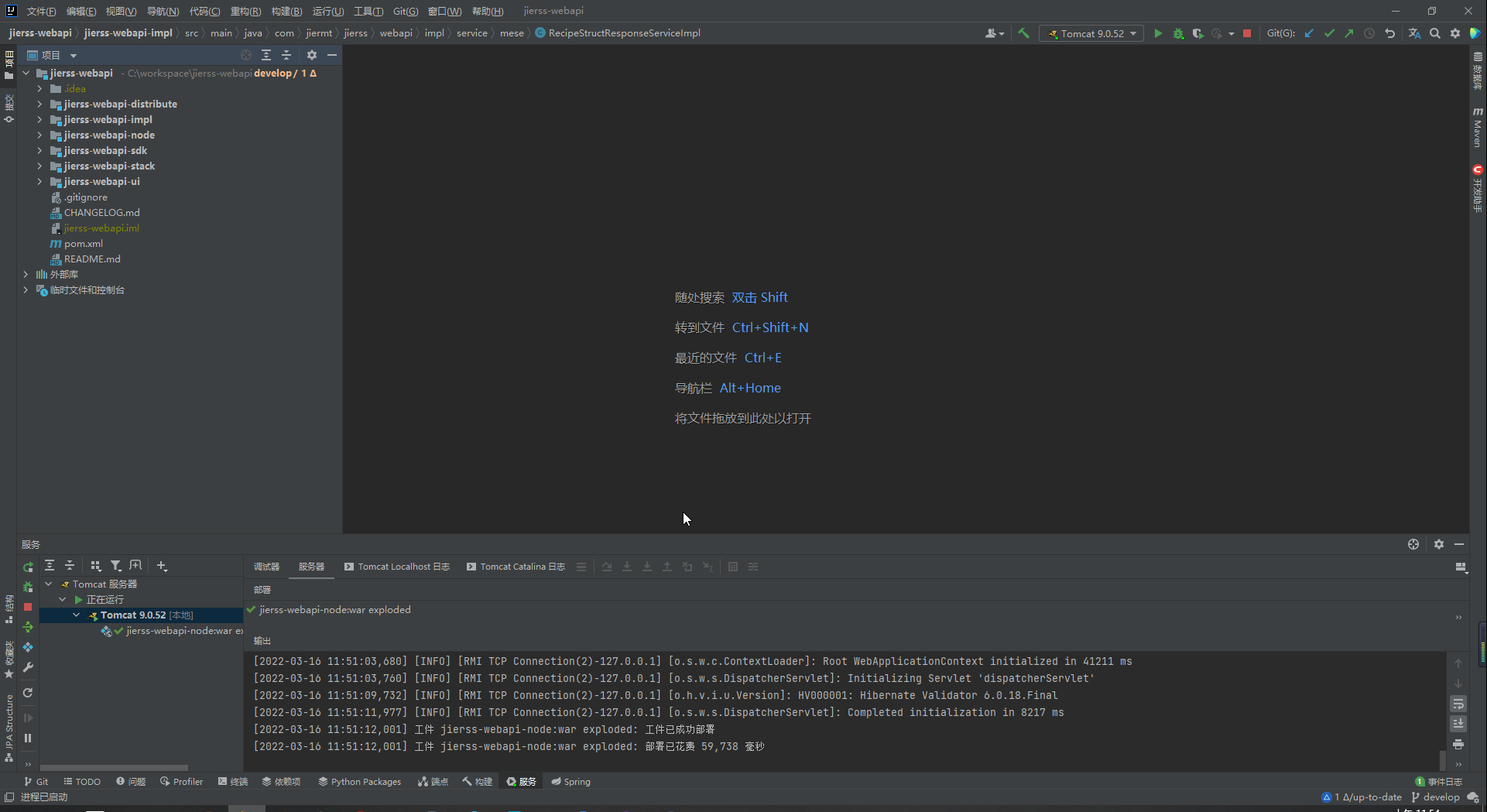Commit changes with the green checkmark icon
The height and width of the screenshot is (812, 1487).
click(x=1329, y=33)
